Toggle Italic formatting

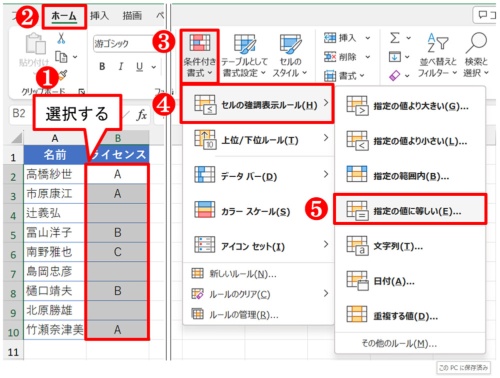[121, 67]
